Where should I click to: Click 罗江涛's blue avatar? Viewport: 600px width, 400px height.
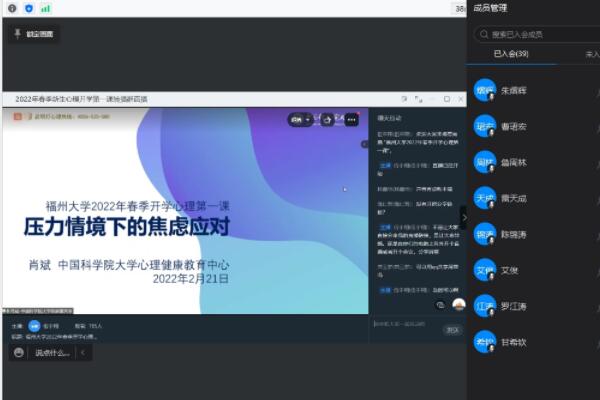coord(485,306)
